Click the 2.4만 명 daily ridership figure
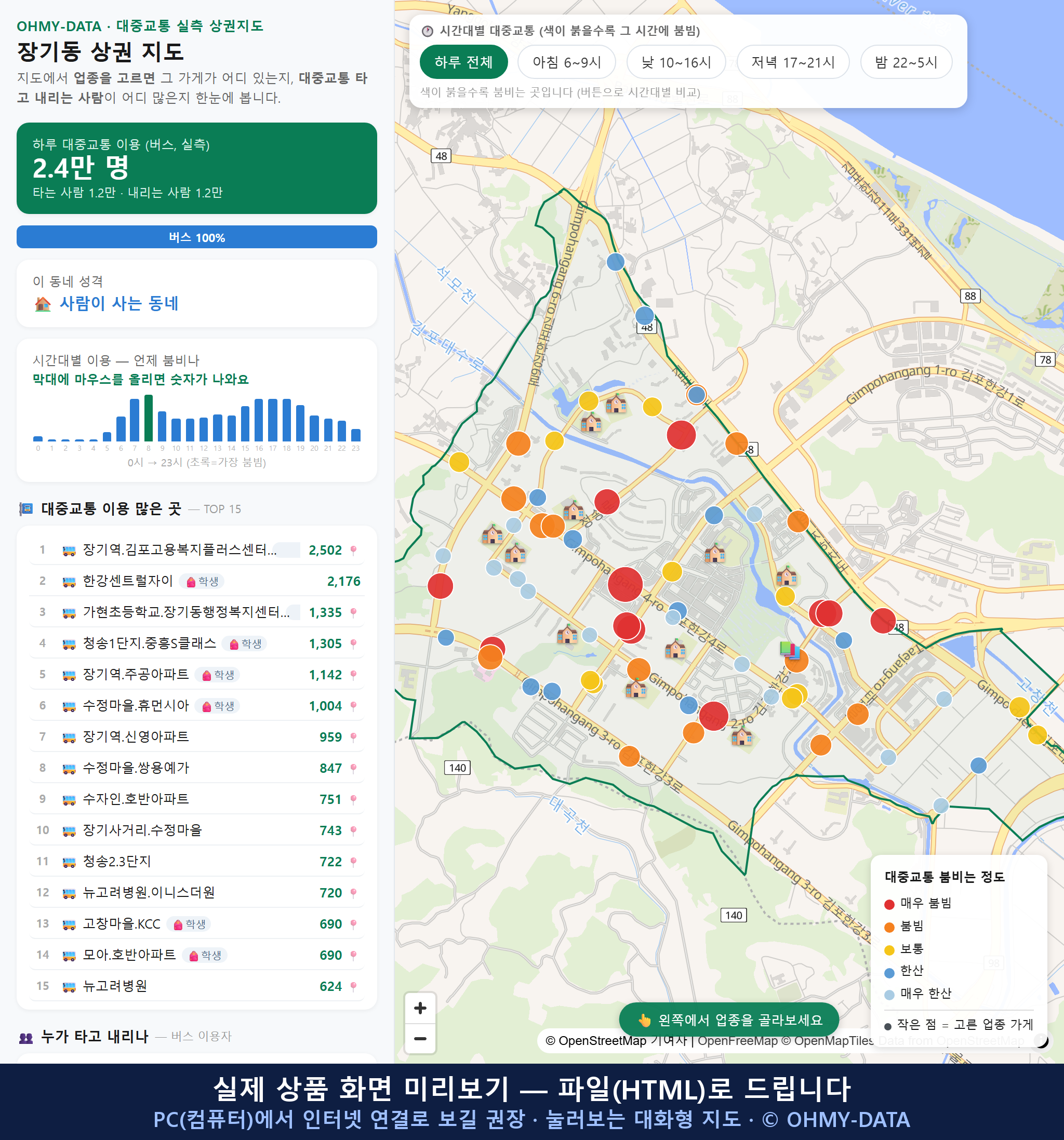Image resolution: width=1064 pixels, height=1140 pixels. click(x=81, y=168)
